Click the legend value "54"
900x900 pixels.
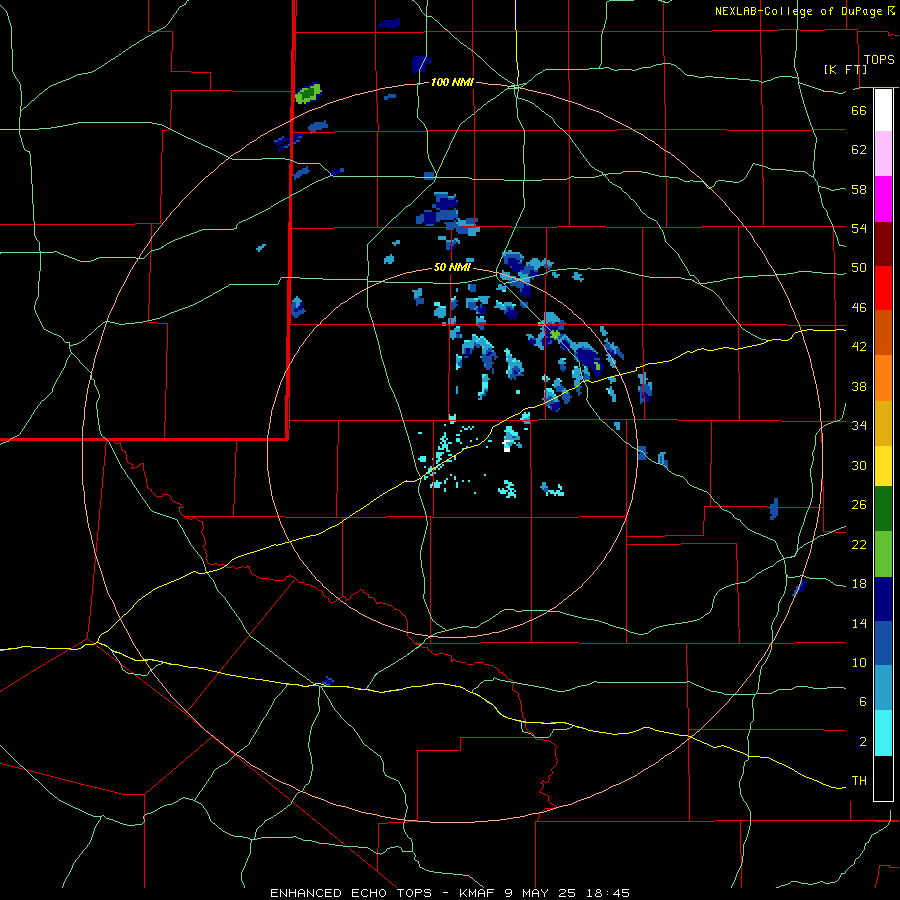pos(859,228)
